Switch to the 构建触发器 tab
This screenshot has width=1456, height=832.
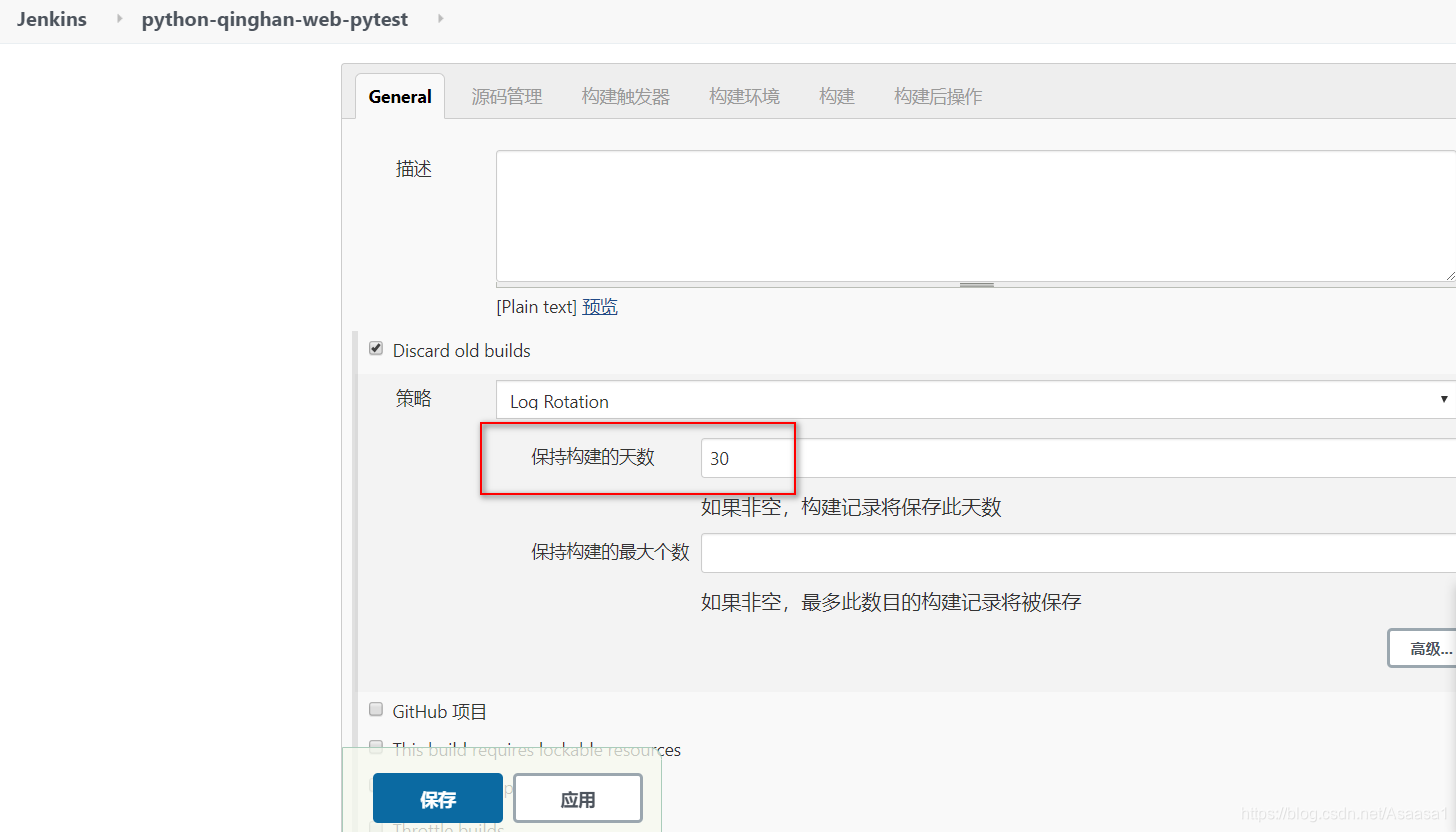point(626,96)
